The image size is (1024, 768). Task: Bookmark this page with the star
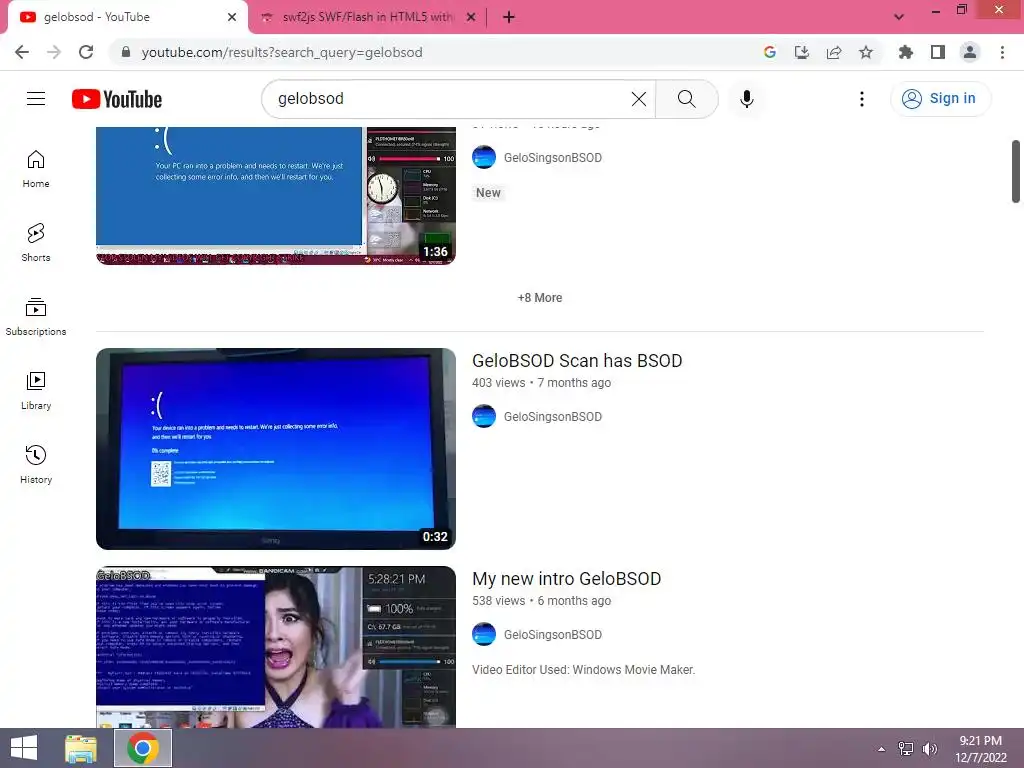[866, 52]
